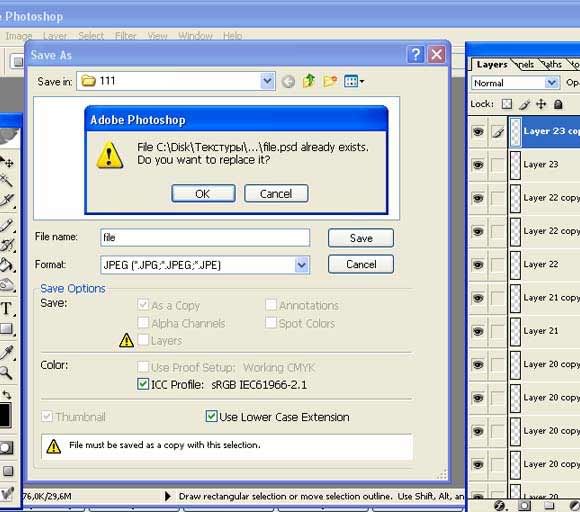Select the Magic Wand tool
Screen dimensions: 580x512
tap(7, 181)
